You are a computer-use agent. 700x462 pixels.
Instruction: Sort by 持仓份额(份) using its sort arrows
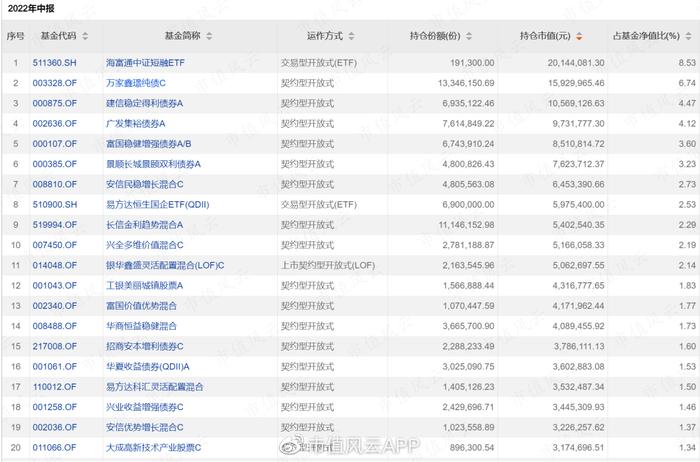469,36
